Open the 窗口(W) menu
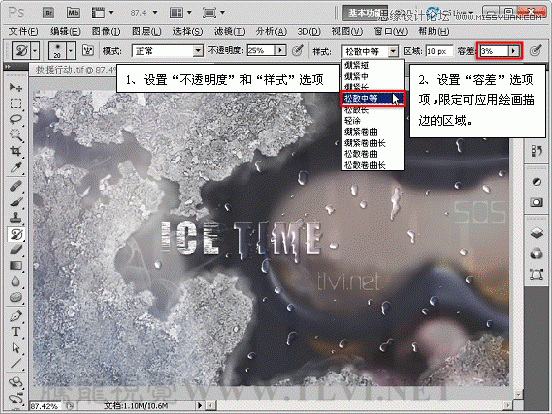The height and width of the screenshot is (414, 552). 390,31
